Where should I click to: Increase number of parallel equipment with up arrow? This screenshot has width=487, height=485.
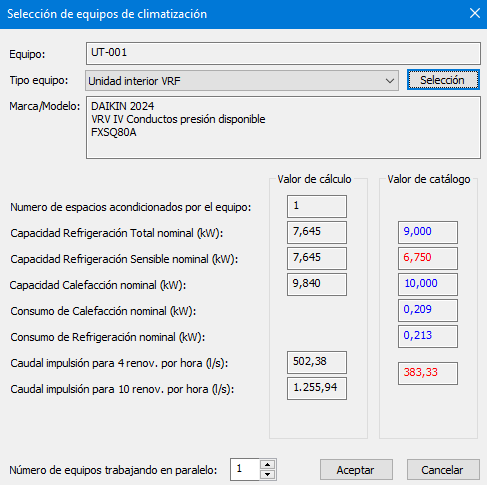267,464
